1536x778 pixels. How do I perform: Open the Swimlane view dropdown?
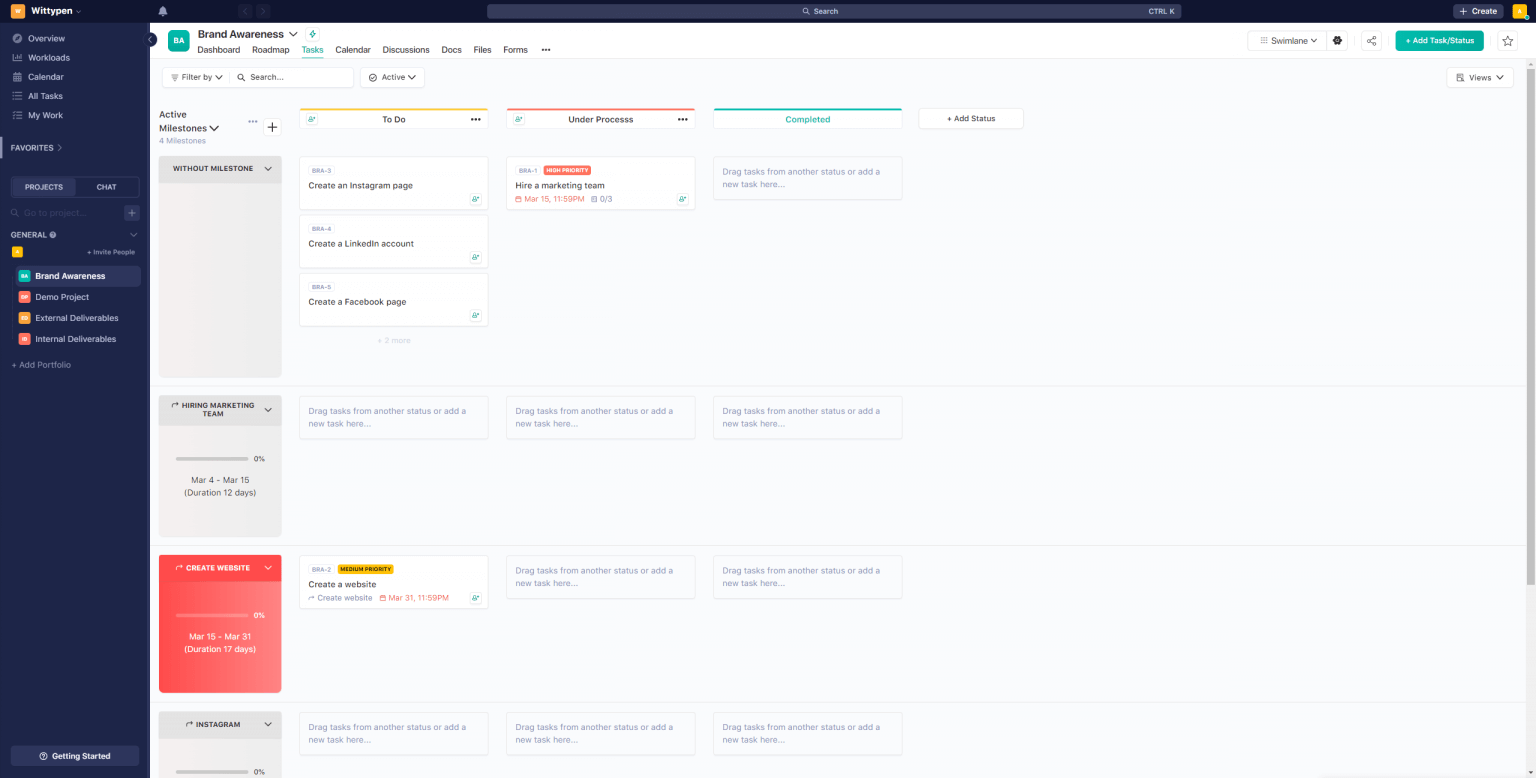[1287, 41]
